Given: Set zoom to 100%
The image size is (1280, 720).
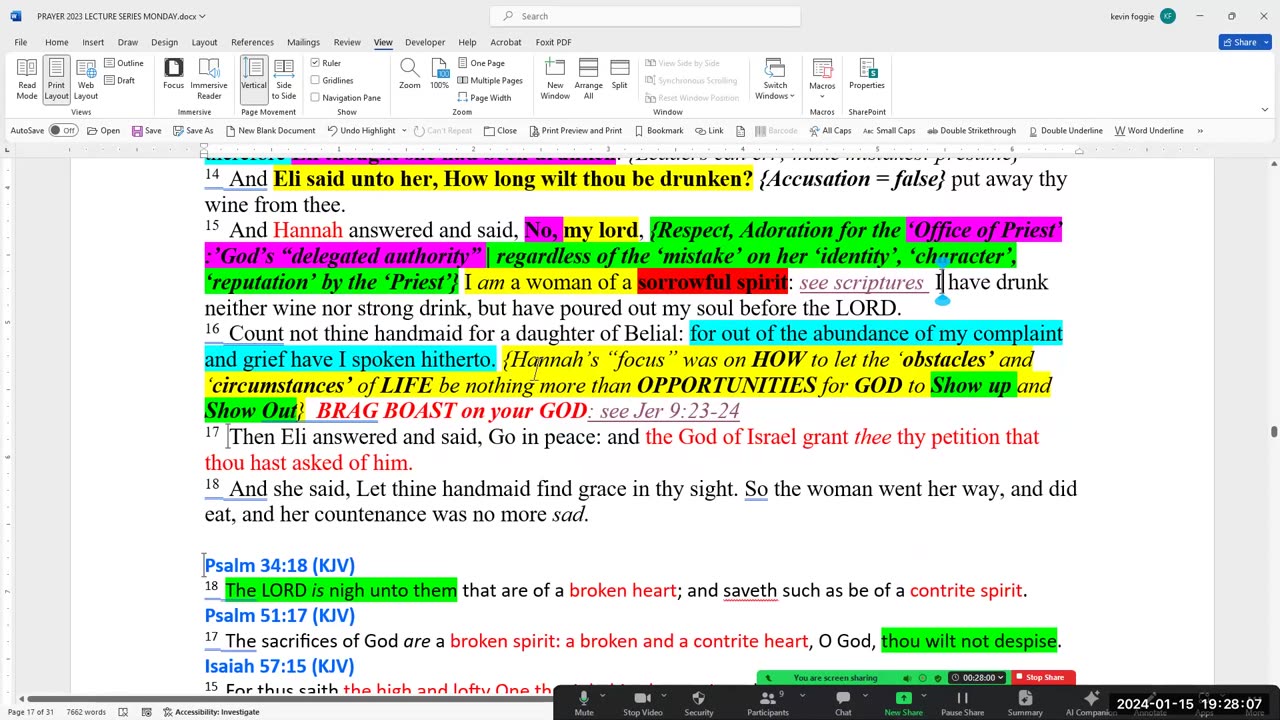Looking at the screenshot, I should [439, 75].
